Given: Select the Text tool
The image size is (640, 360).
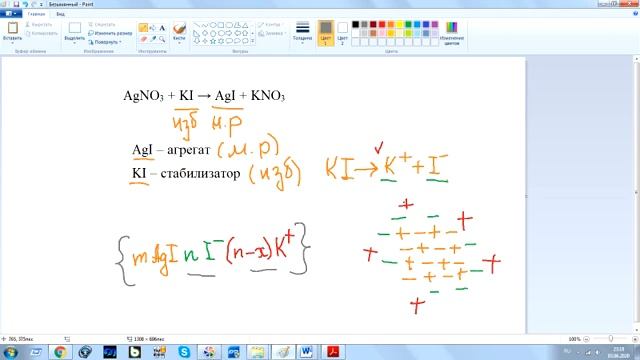Looking at the screenshot, I should click(x=162, y=28).
